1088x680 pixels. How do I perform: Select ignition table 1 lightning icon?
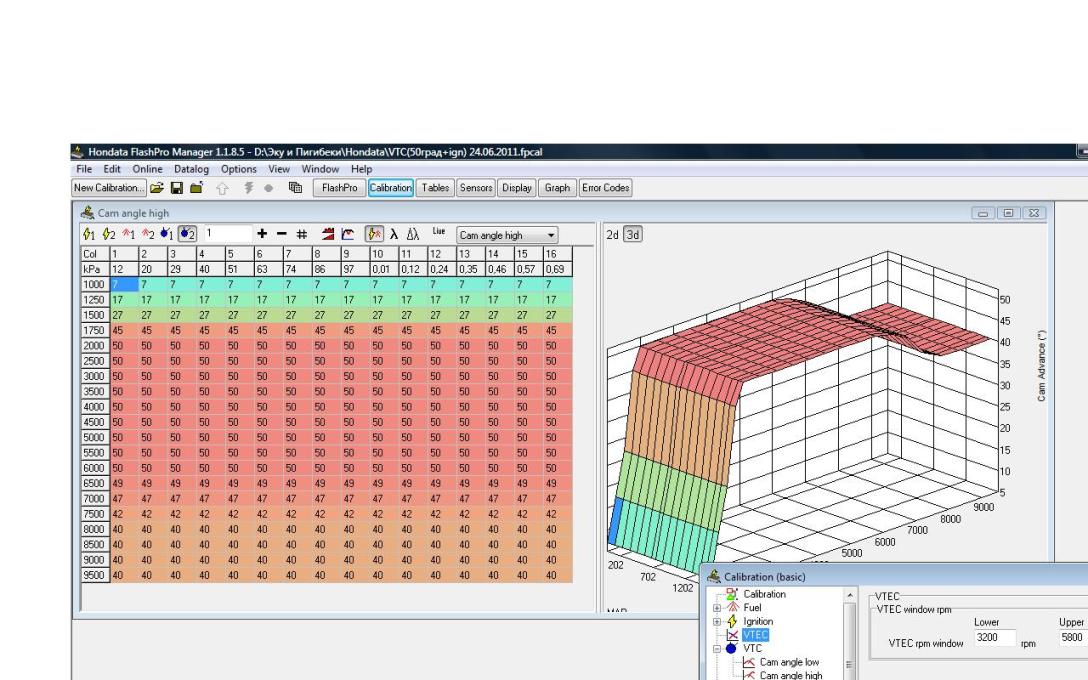89,235
